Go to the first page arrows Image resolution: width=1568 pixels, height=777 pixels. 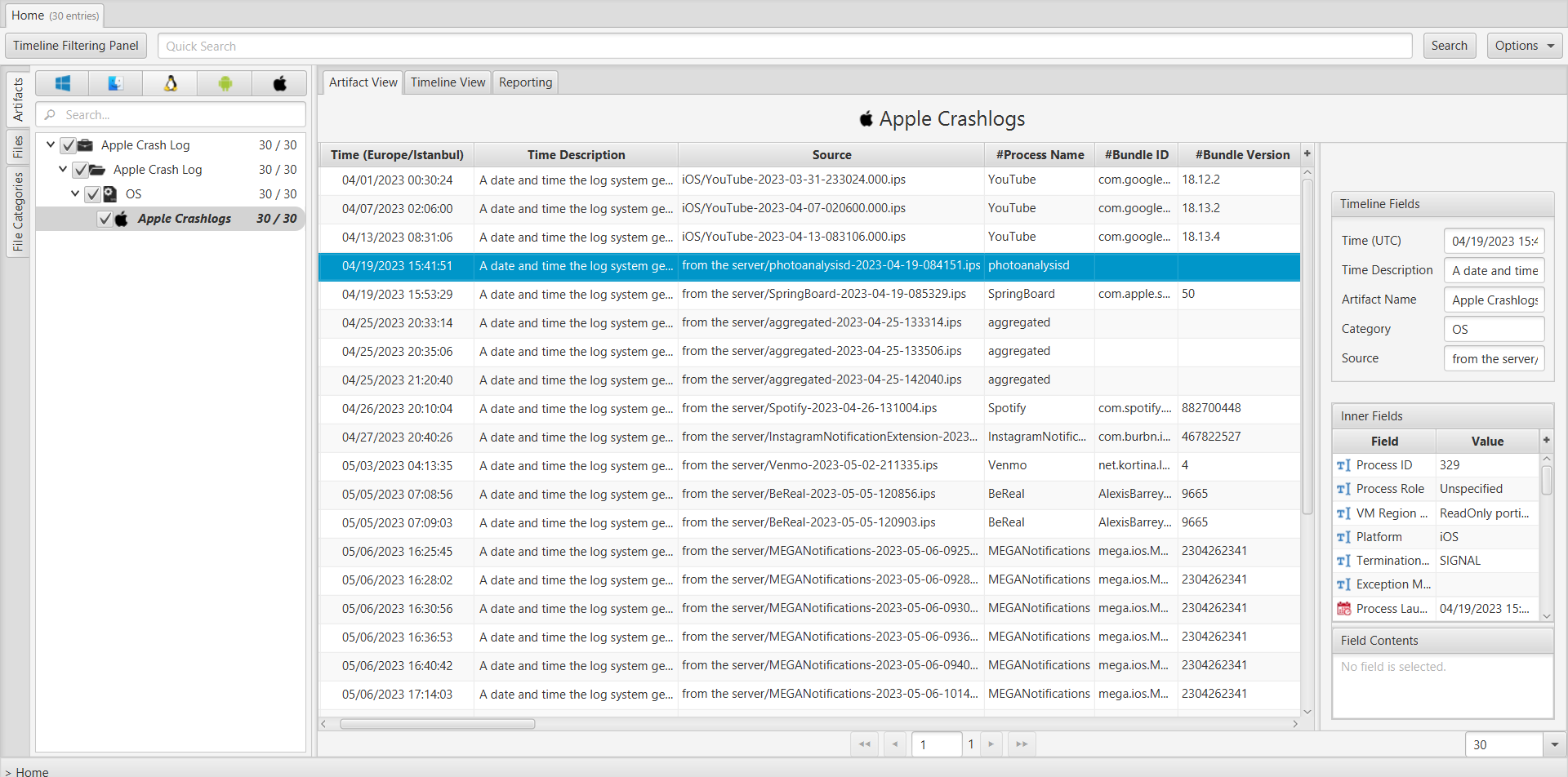coord(865,744)
